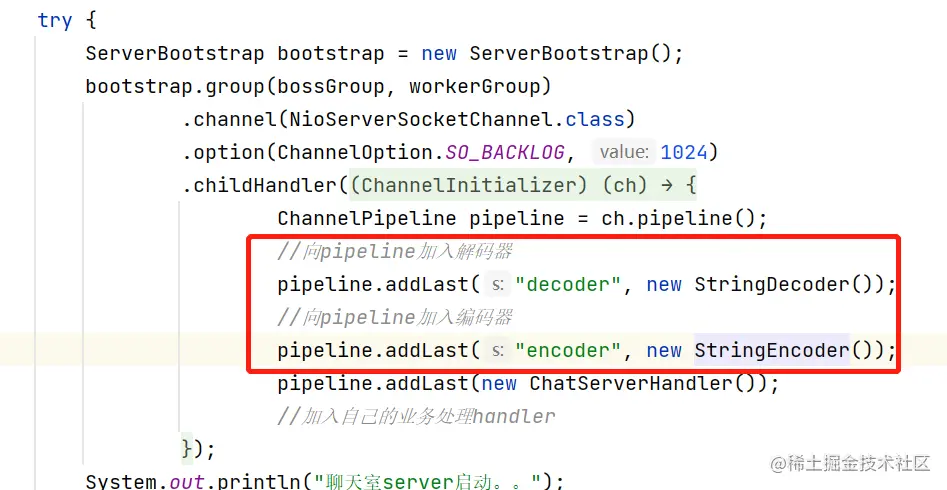This screenshot has height=490, width=947.
Task: Click the closing '});' of the lambda
Action: tap(198, 450)
